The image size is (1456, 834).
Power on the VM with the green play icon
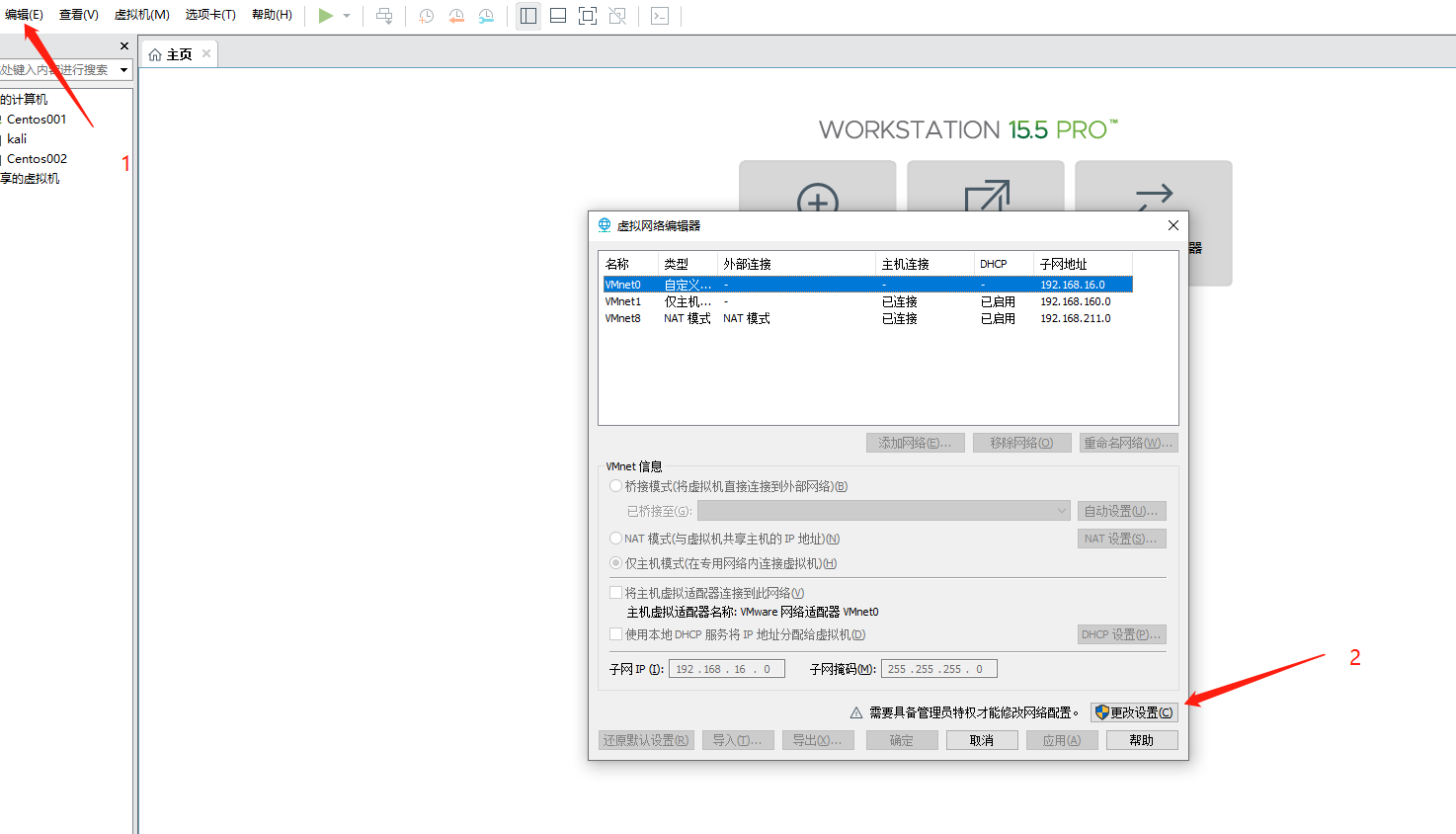point(325,16)
